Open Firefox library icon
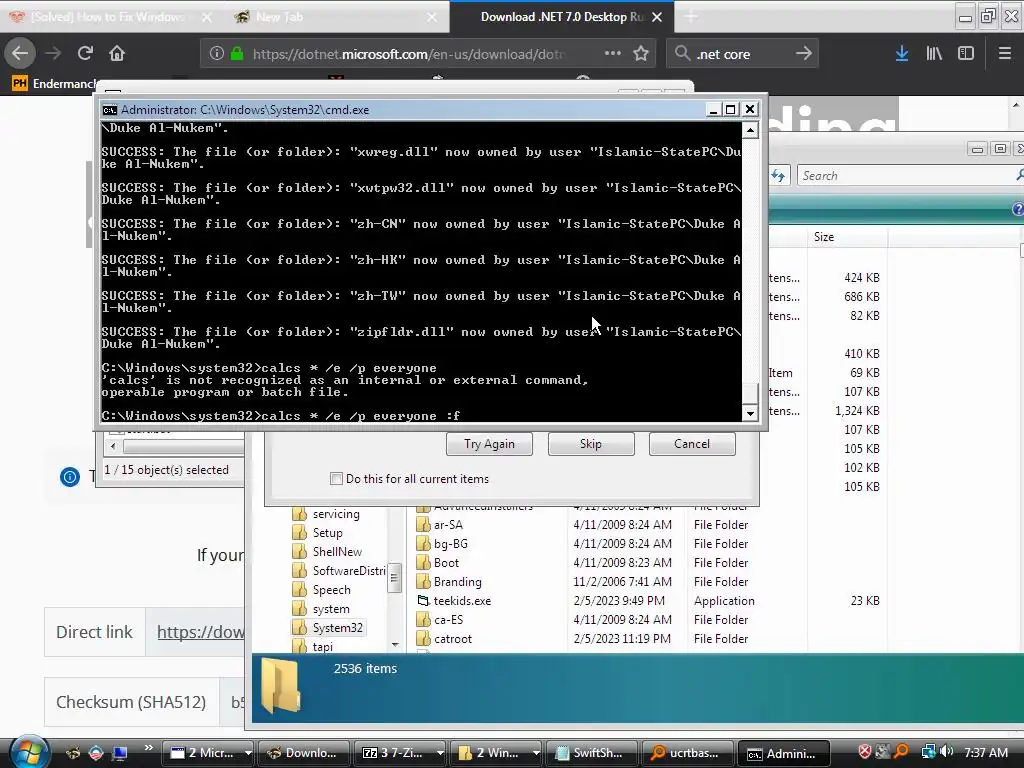The width and height of the screenshot is (1024, 768). coord(934,54)
